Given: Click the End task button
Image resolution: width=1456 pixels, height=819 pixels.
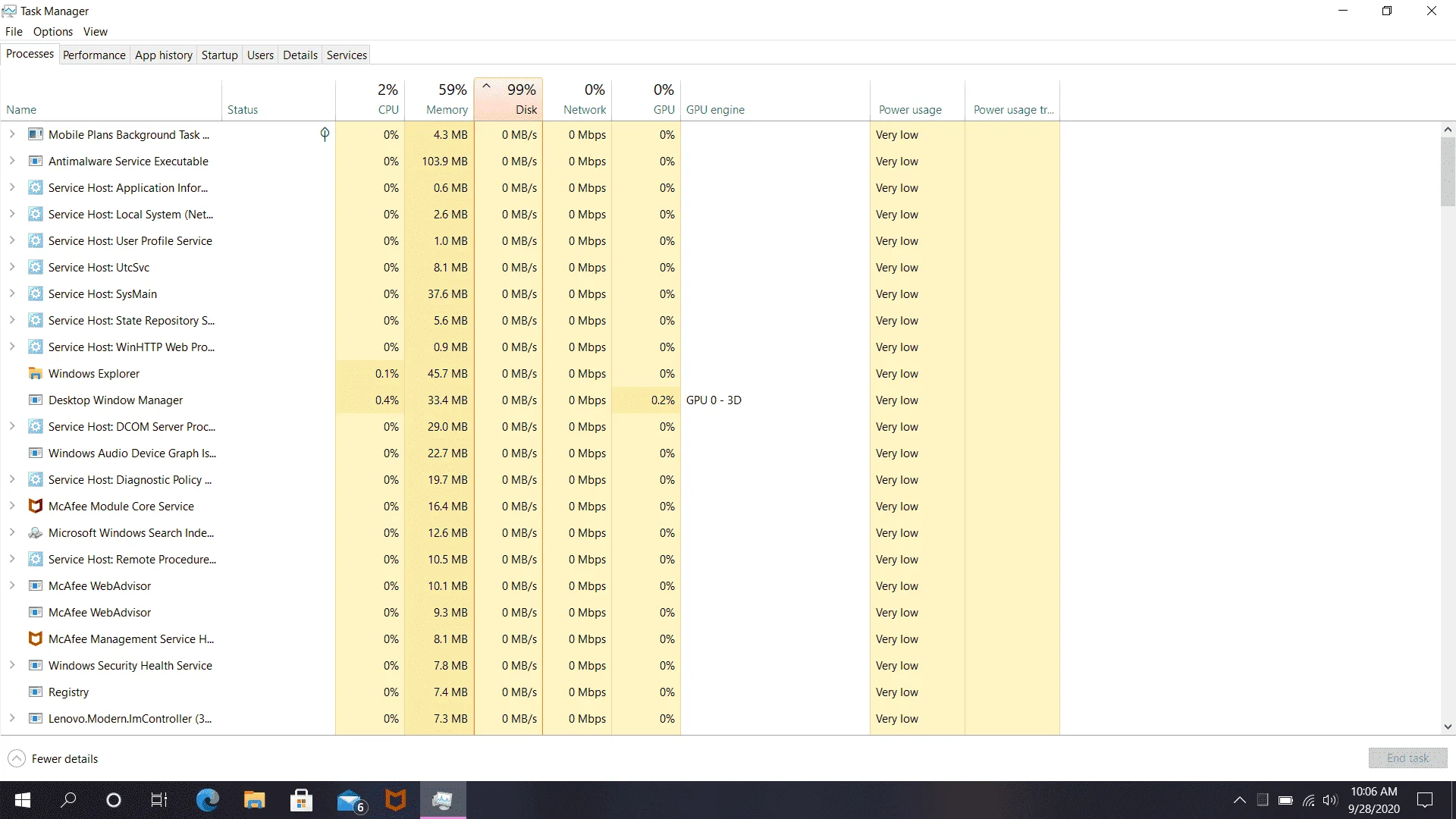Looking at the screenshot, I should click(x=1407, y=758).
